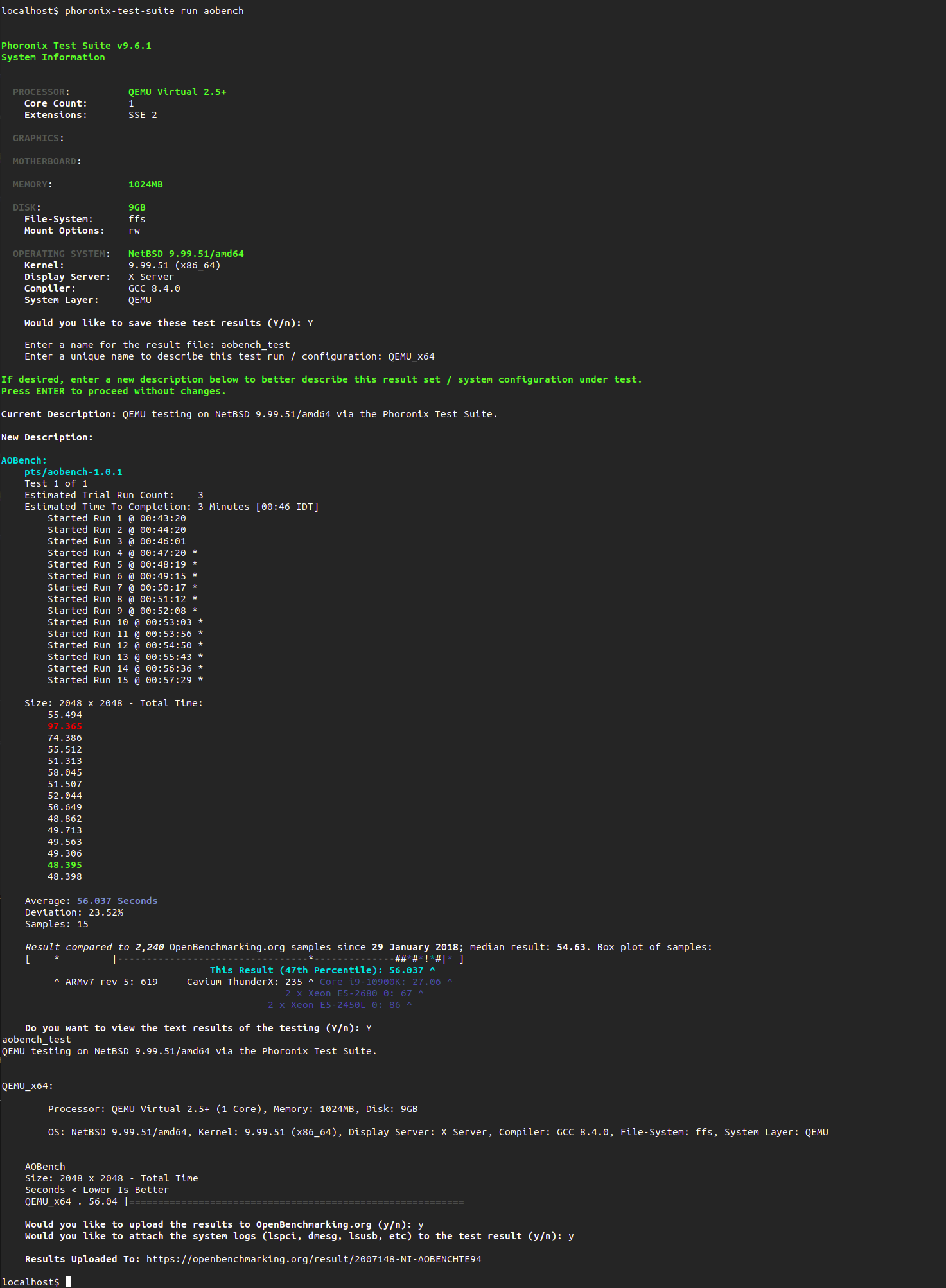
Task: Click the Core Count label
Action: (56, 103)
